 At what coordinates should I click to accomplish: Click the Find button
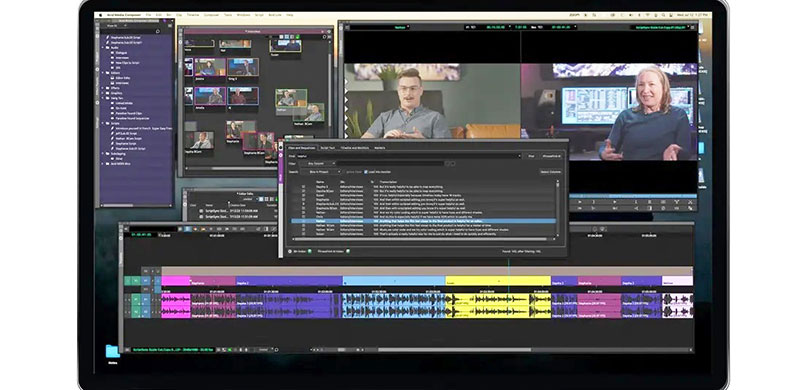531,156
